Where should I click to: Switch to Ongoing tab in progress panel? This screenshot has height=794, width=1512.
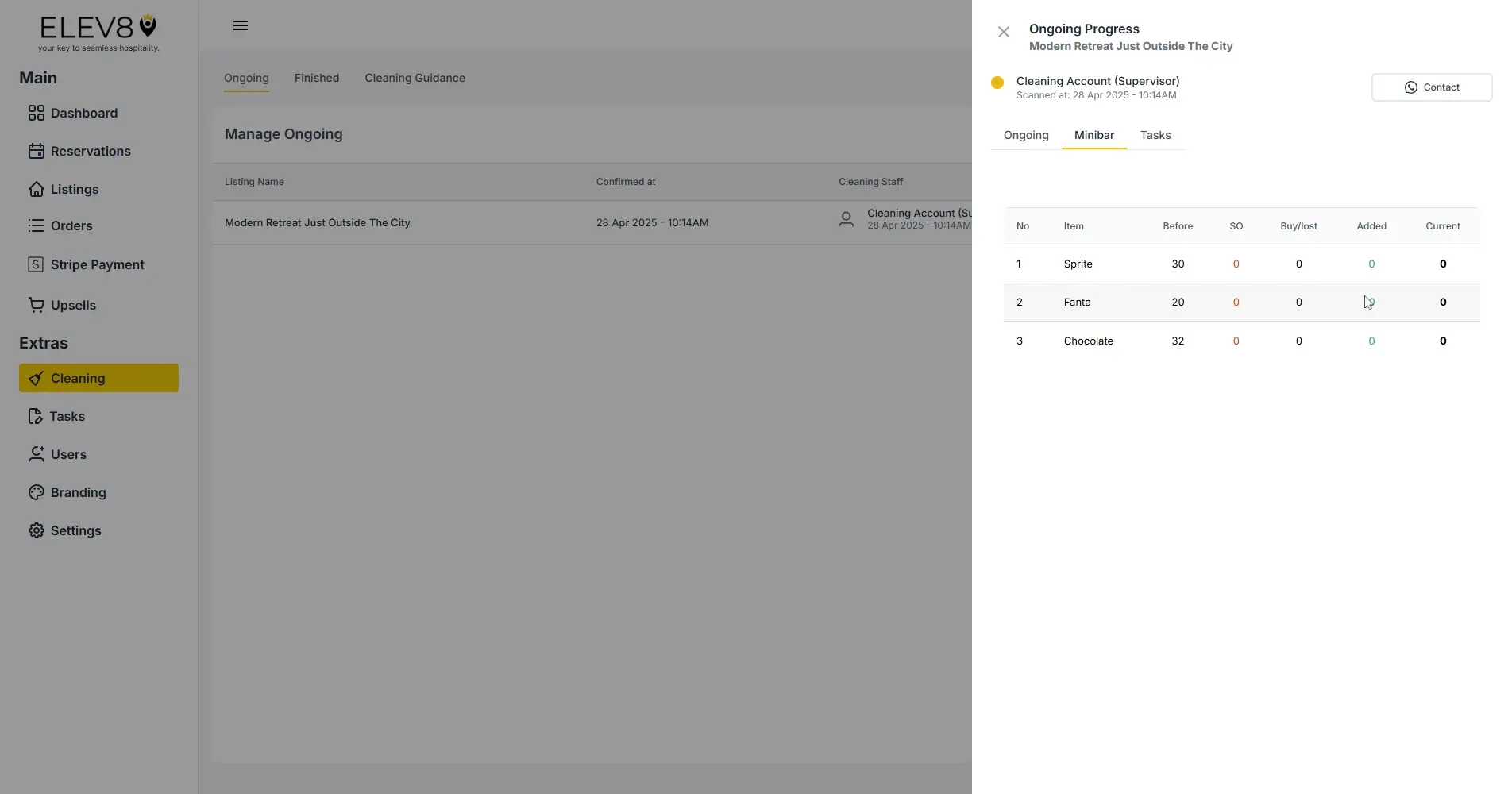tap(1025, 135)
